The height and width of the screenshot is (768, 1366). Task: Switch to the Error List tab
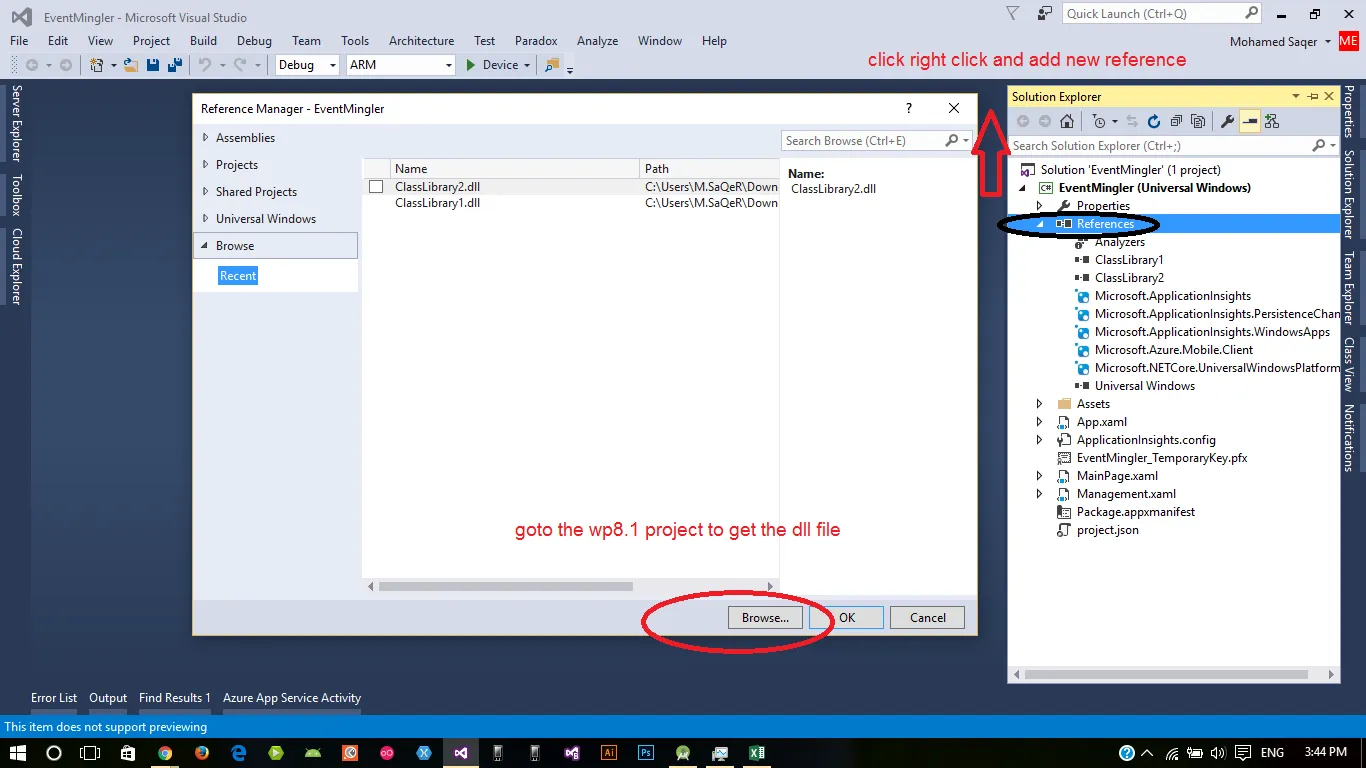[54, 698]
